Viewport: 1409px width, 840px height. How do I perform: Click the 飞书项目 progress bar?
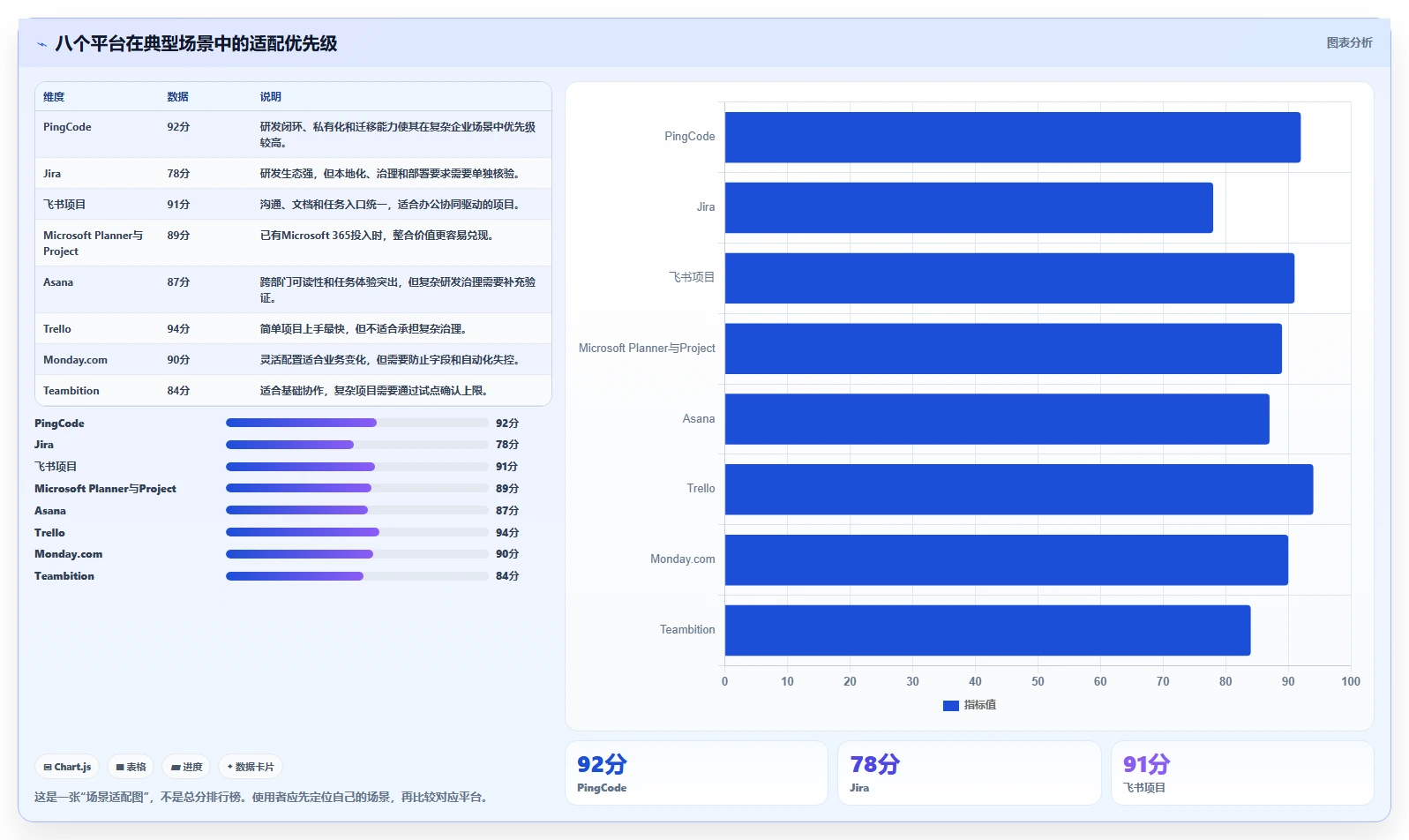[356, 467]
